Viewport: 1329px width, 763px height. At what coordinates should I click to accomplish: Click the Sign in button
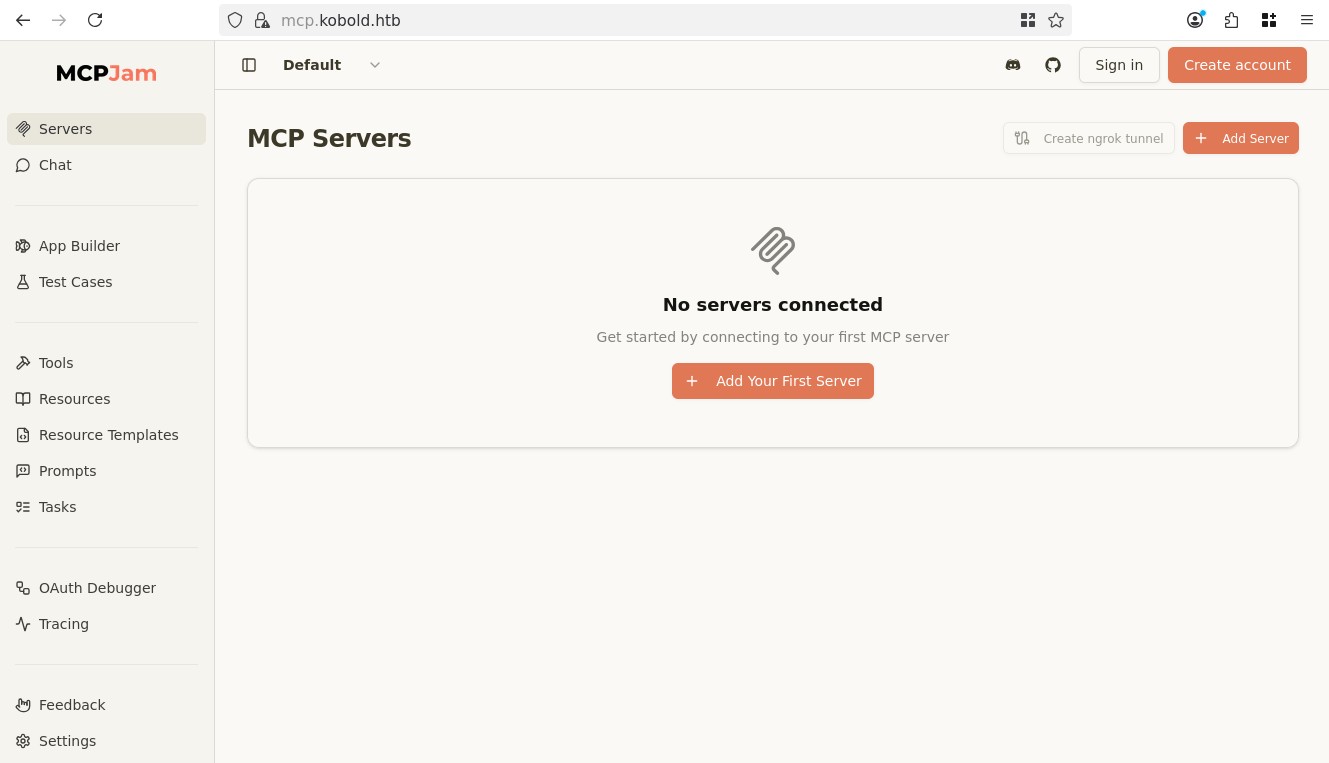[1119, 65]
